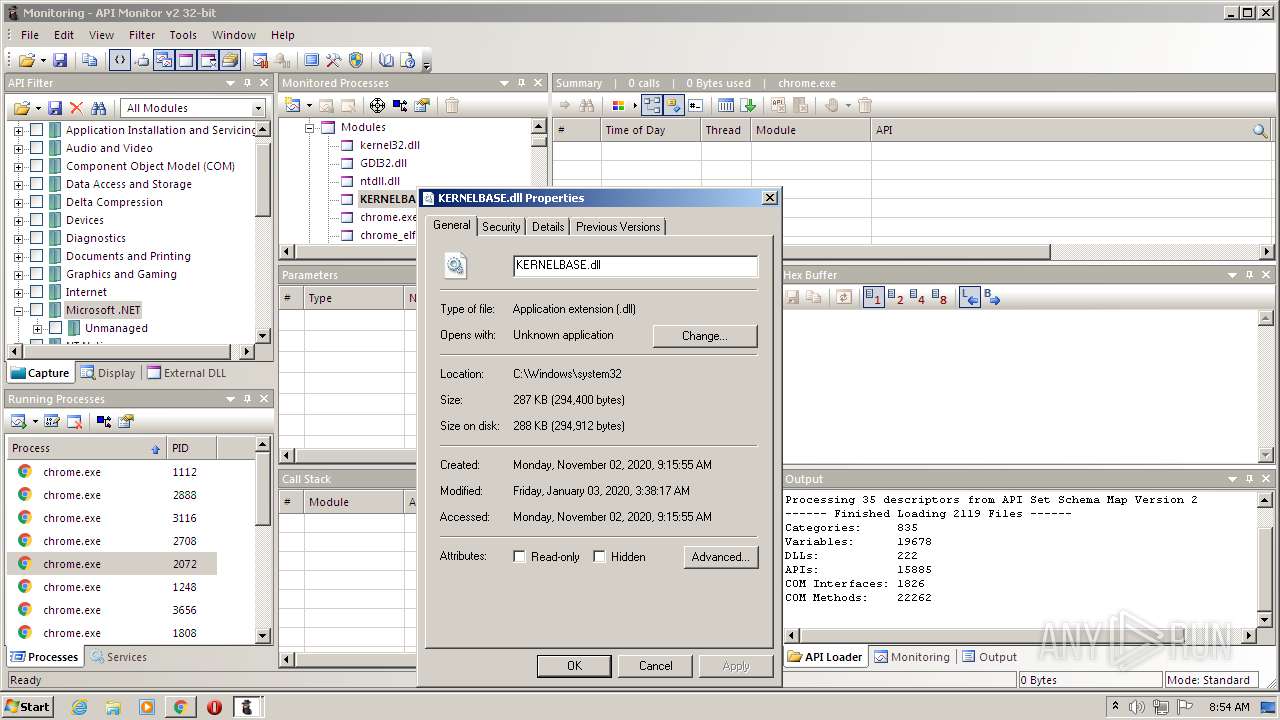The height and width of the screenshot is (720, 1280).
Task: Expand the Documents and Printing node
Action: point(18,256)
